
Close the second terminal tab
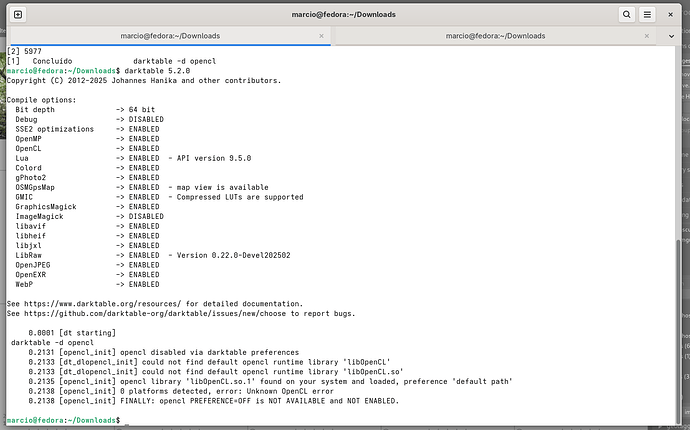646,36
